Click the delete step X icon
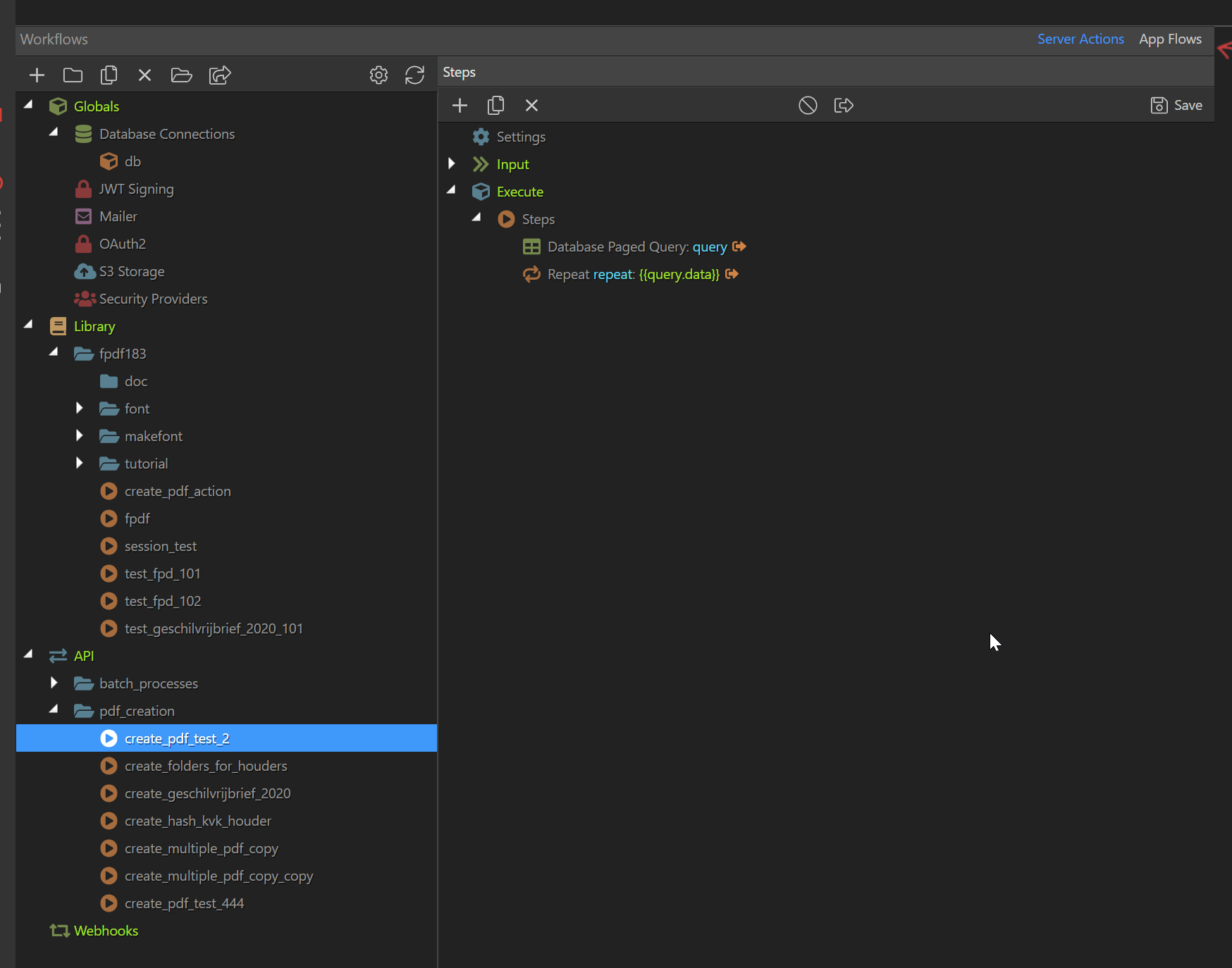Screen dimensions: 1232x968 click(x=531, y=105)
